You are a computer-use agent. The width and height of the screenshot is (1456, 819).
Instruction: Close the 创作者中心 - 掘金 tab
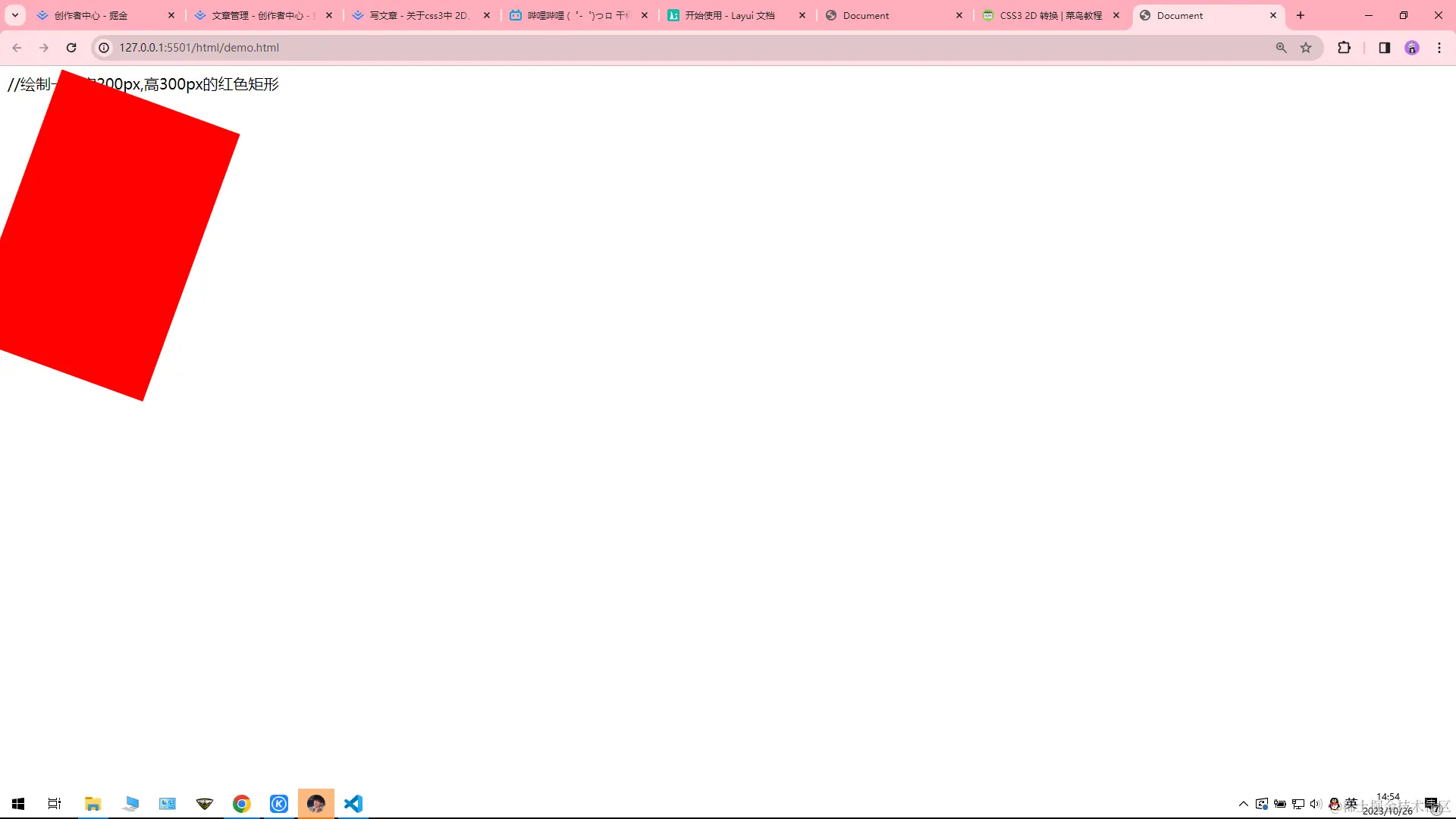(x=171, y=15)
